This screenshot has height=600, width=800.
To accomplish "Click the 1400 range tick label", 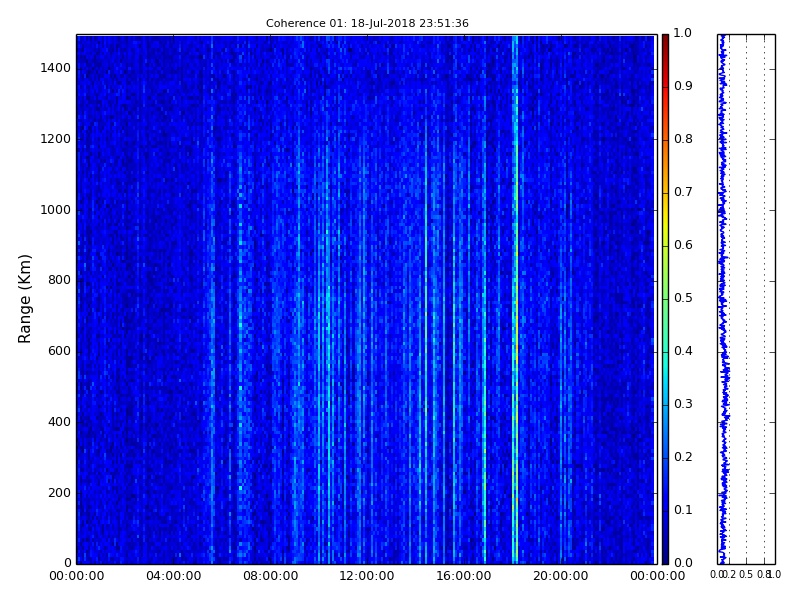I will pyautogui.click(x=56, y=68).
